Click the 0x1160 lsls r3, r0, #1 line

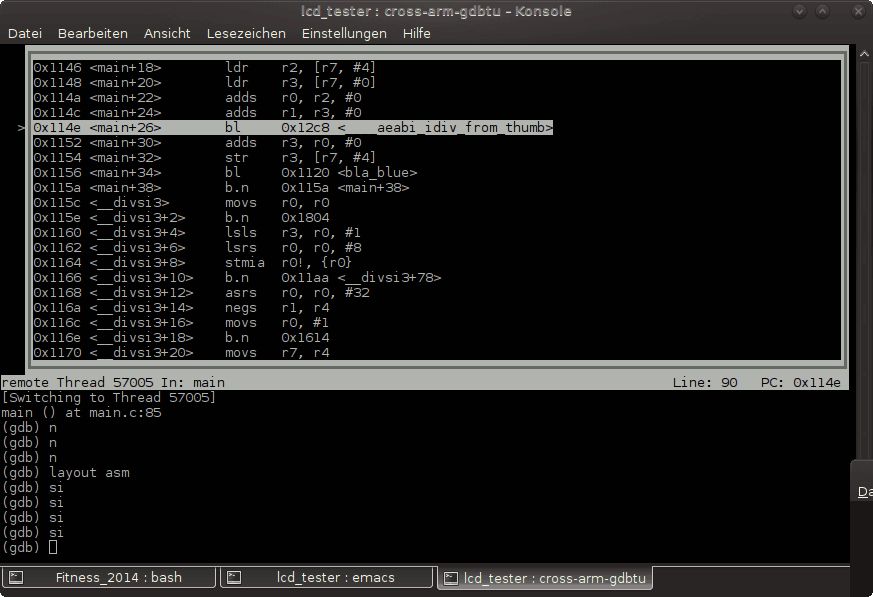(197, 233)
